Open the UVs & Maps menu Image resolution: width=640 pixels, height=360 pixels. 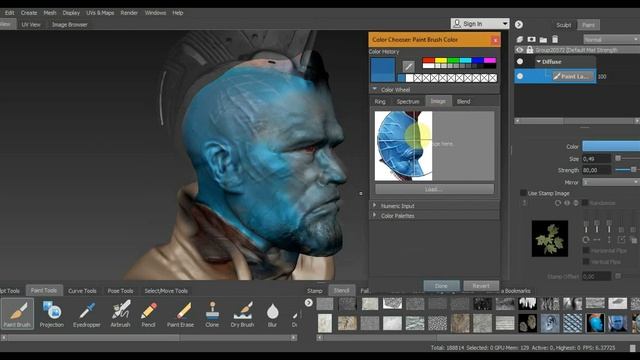click(x=100, y=13)
